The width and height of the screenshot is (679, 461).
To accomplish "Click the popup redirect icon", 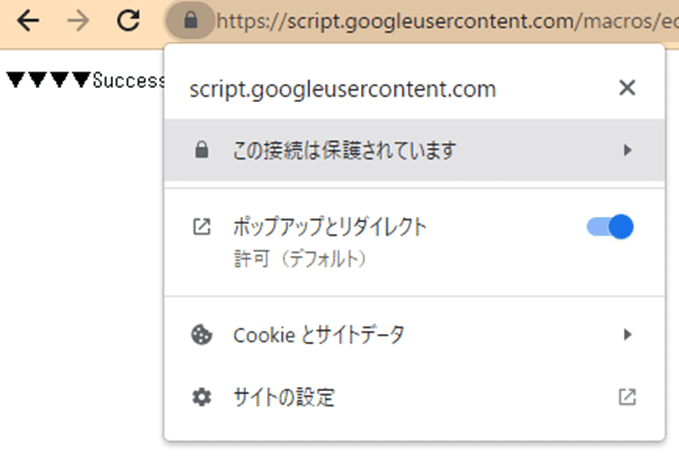I will 201,226.
